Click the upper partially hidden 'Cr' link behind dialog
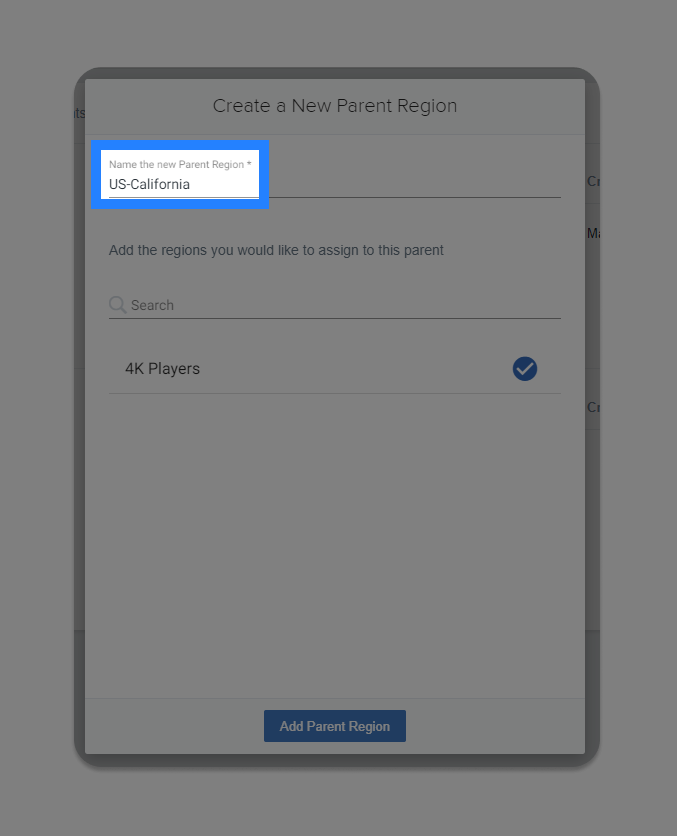 click(x=593, y=181)
